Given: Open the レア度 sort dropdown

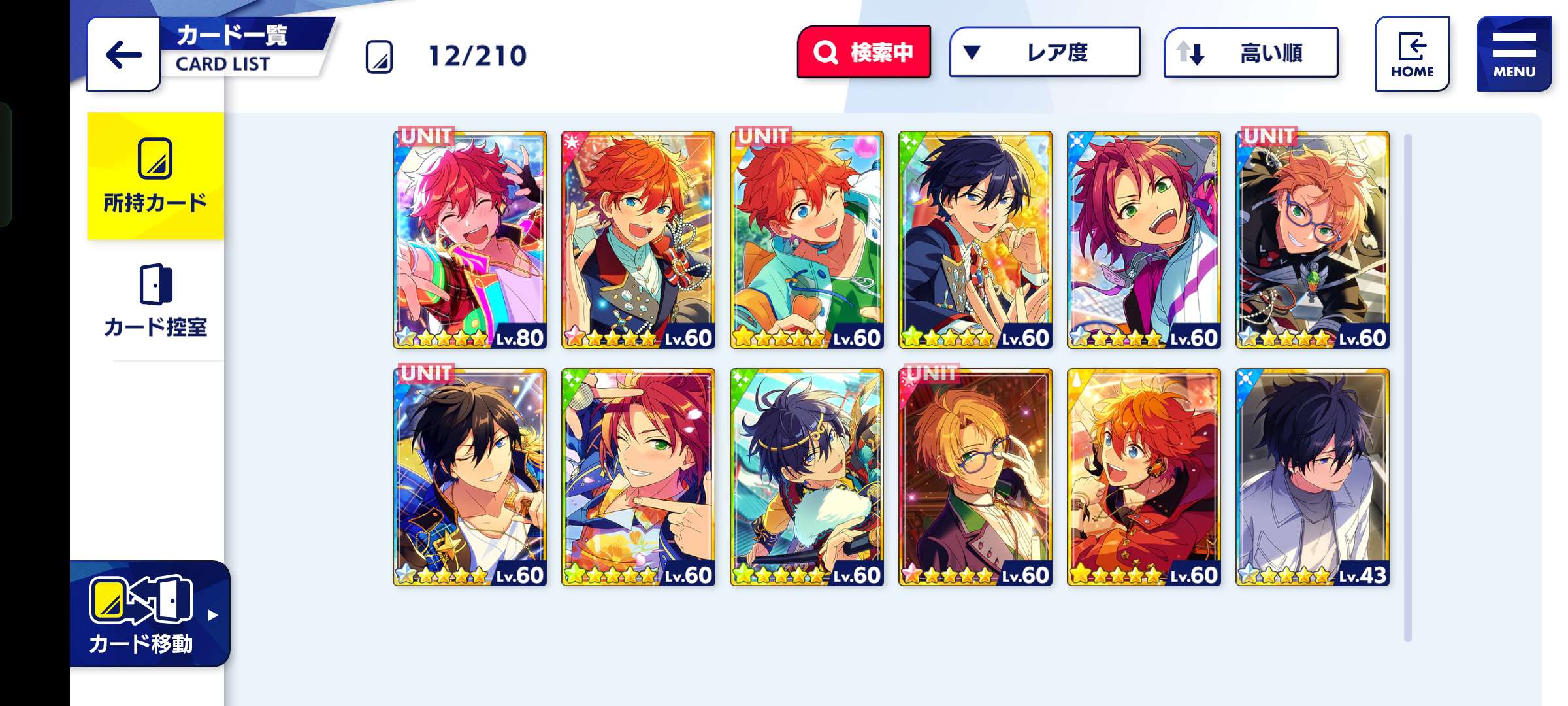Looking at the screenshot, I should point(1045,52).
